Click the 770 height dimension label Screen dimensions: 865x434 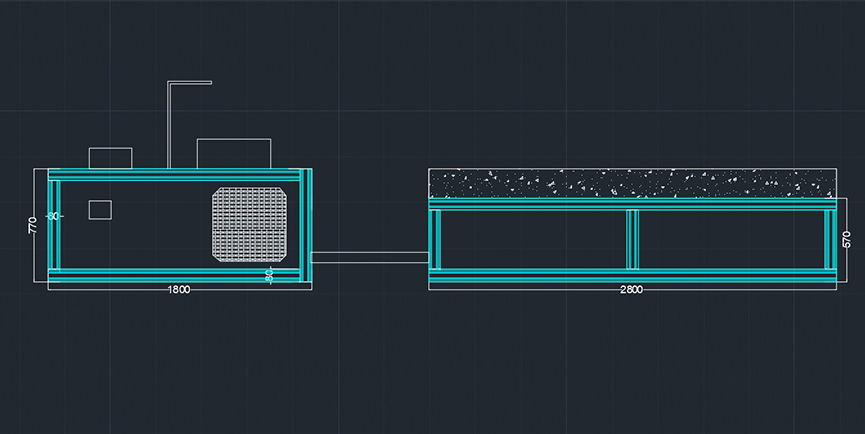[33, 225]
